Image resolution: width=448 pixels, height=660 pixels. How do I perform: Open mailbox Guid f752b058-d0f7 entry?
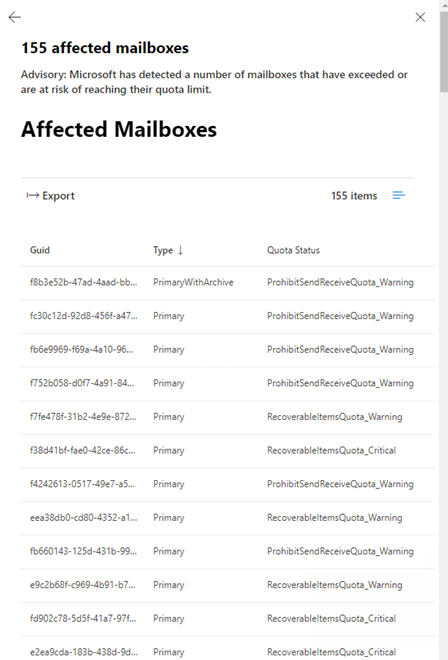tap(227, 383)
